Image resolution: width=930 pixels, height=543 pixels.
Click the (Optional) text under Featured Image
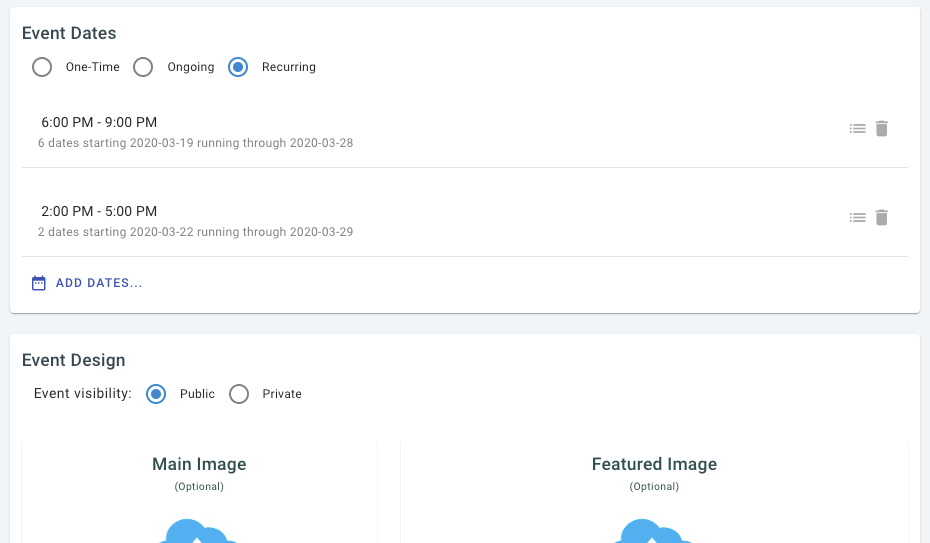[x=654, y=487]
